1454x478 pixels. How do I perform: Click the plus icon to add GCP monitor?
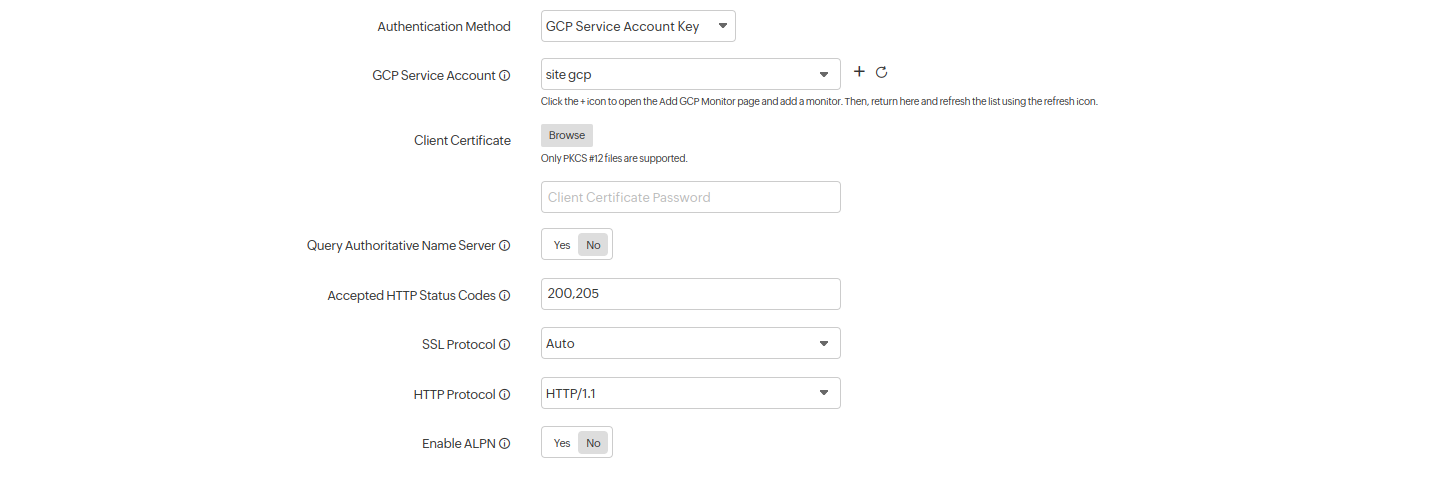[859, 72]
